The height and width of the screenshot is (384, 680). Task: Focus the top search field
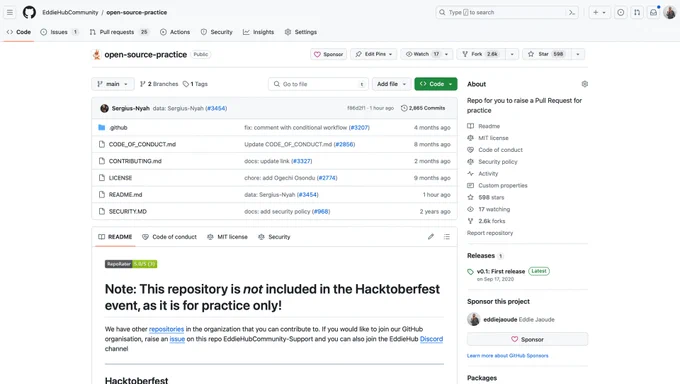pos(508,13)
